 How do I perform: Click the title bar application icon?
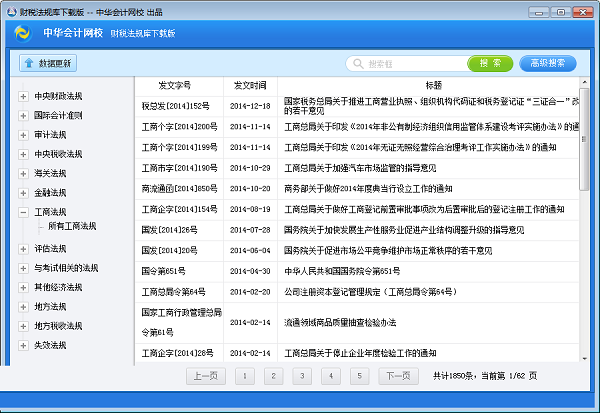coord(11,12)
